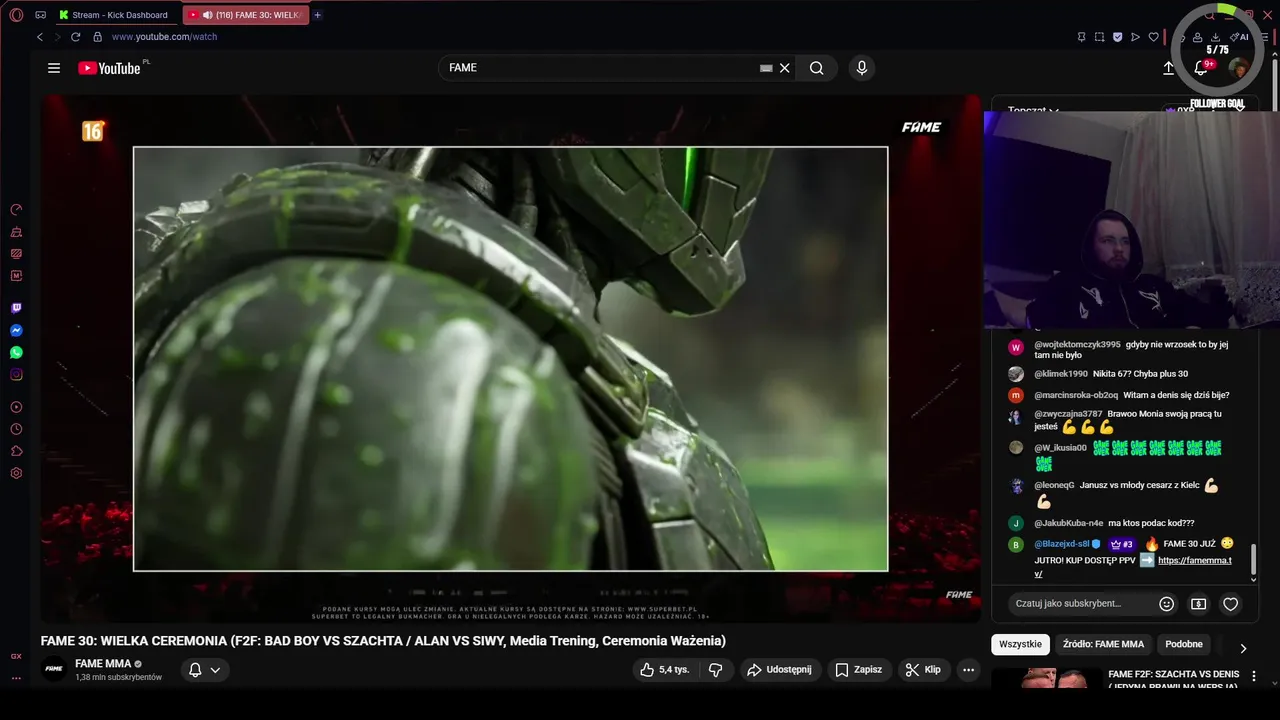This screenshot has width=1280, height=720.
Task: Open more actions three-dot menu under video
Action: click(x=968, y=670)
